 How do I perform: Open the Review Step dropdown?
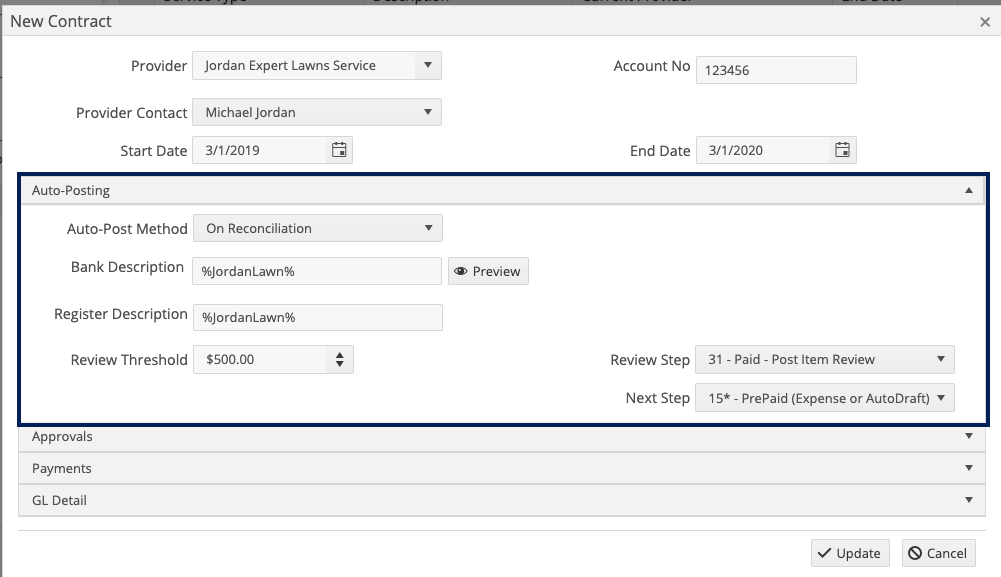coord(941,359)
